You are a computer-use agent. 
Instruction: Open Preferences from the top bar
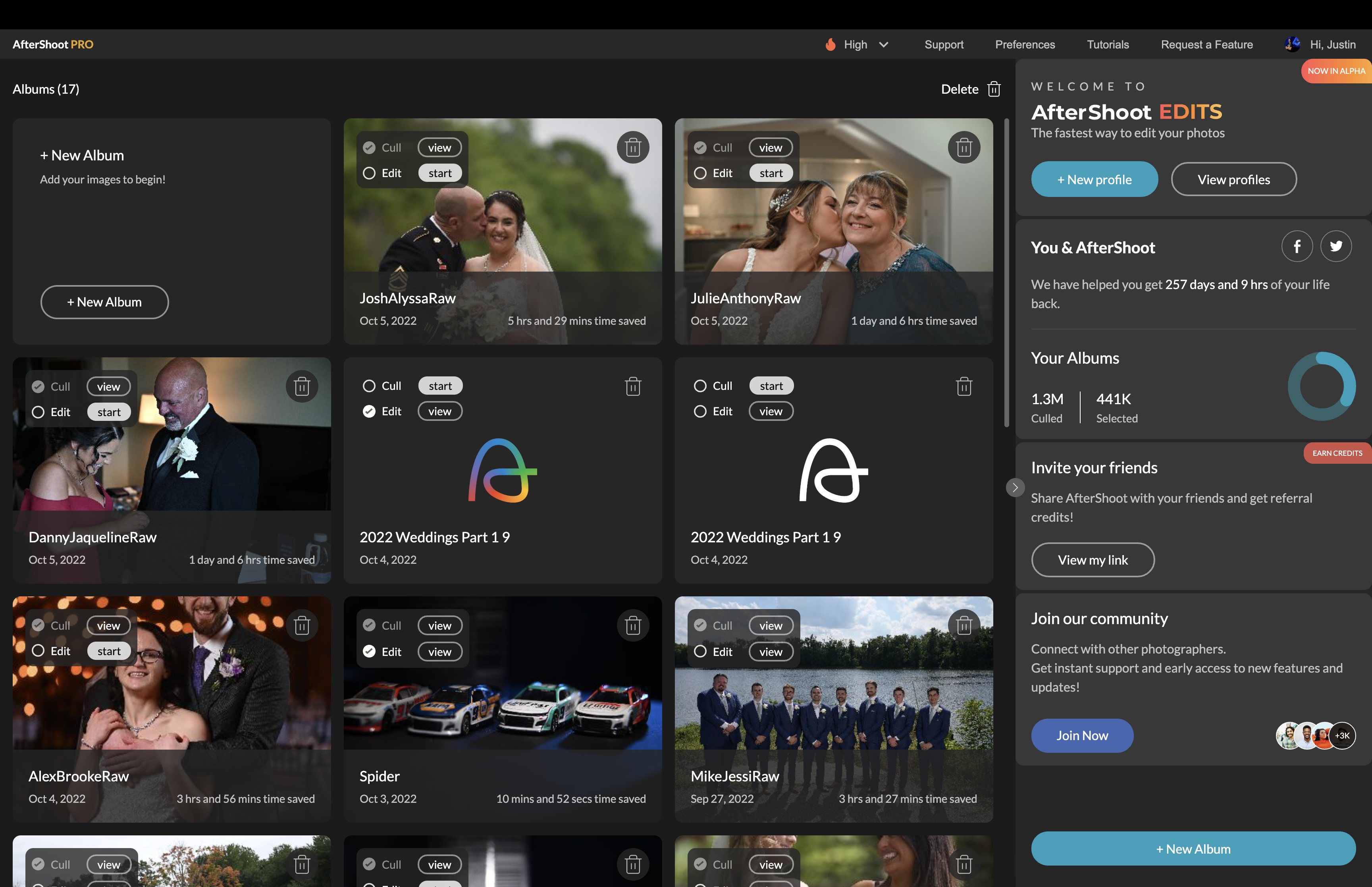pos(1025,44)
